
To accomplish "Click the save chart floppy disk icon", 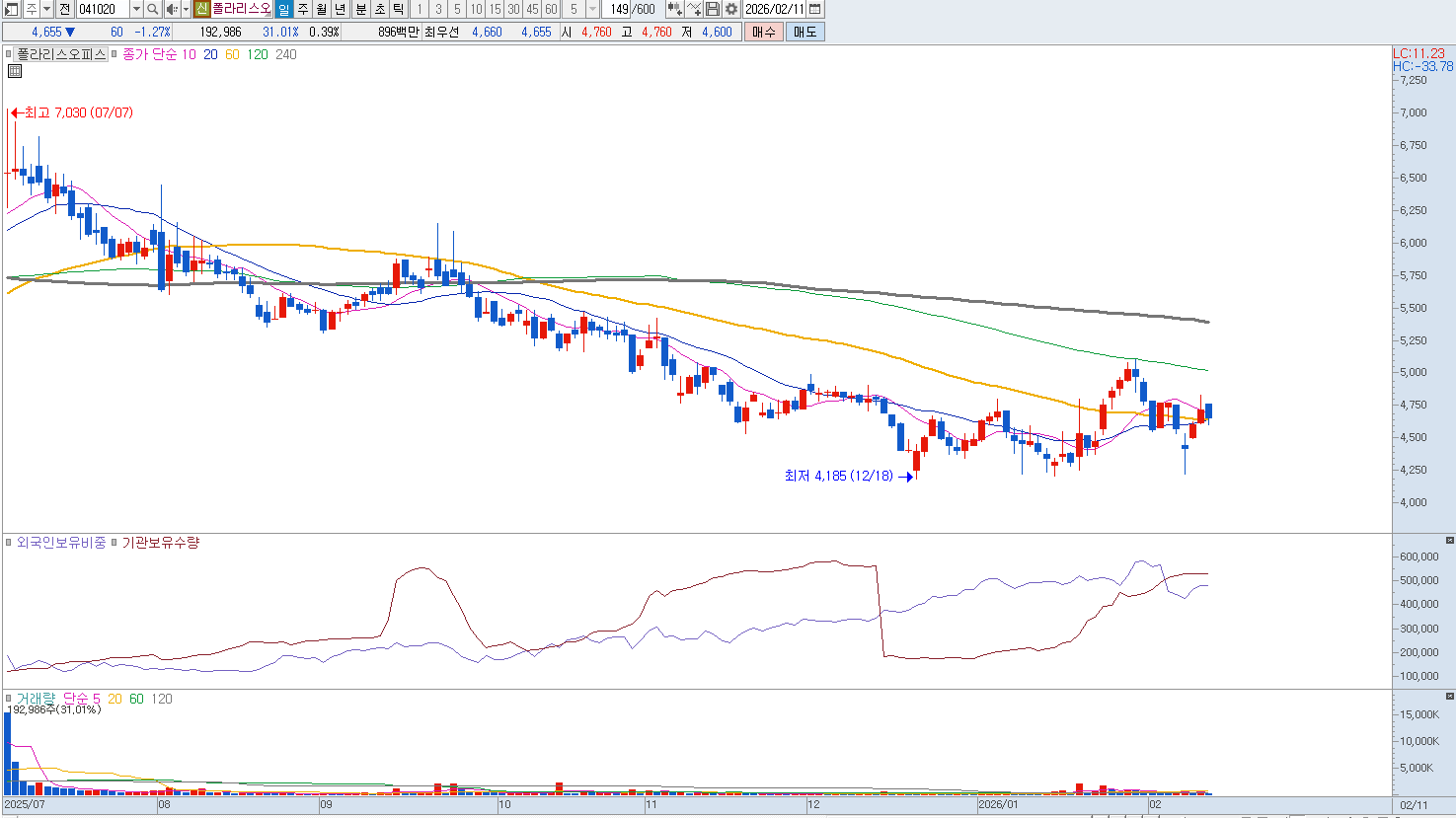I will pos(713,9).
